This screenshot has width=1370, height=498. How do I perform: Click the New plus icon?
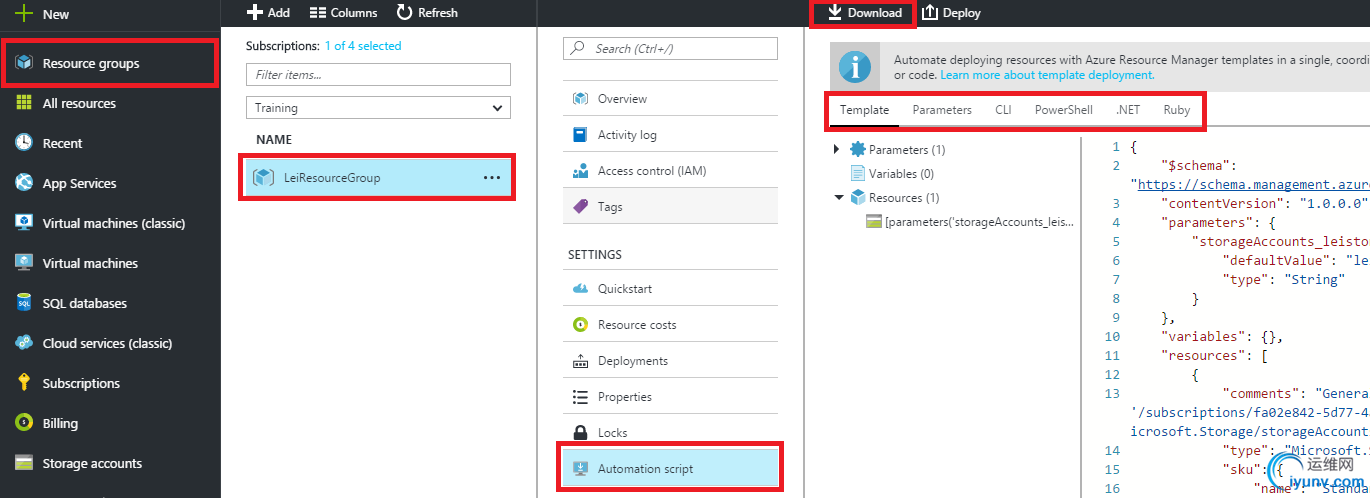point(24,14)
